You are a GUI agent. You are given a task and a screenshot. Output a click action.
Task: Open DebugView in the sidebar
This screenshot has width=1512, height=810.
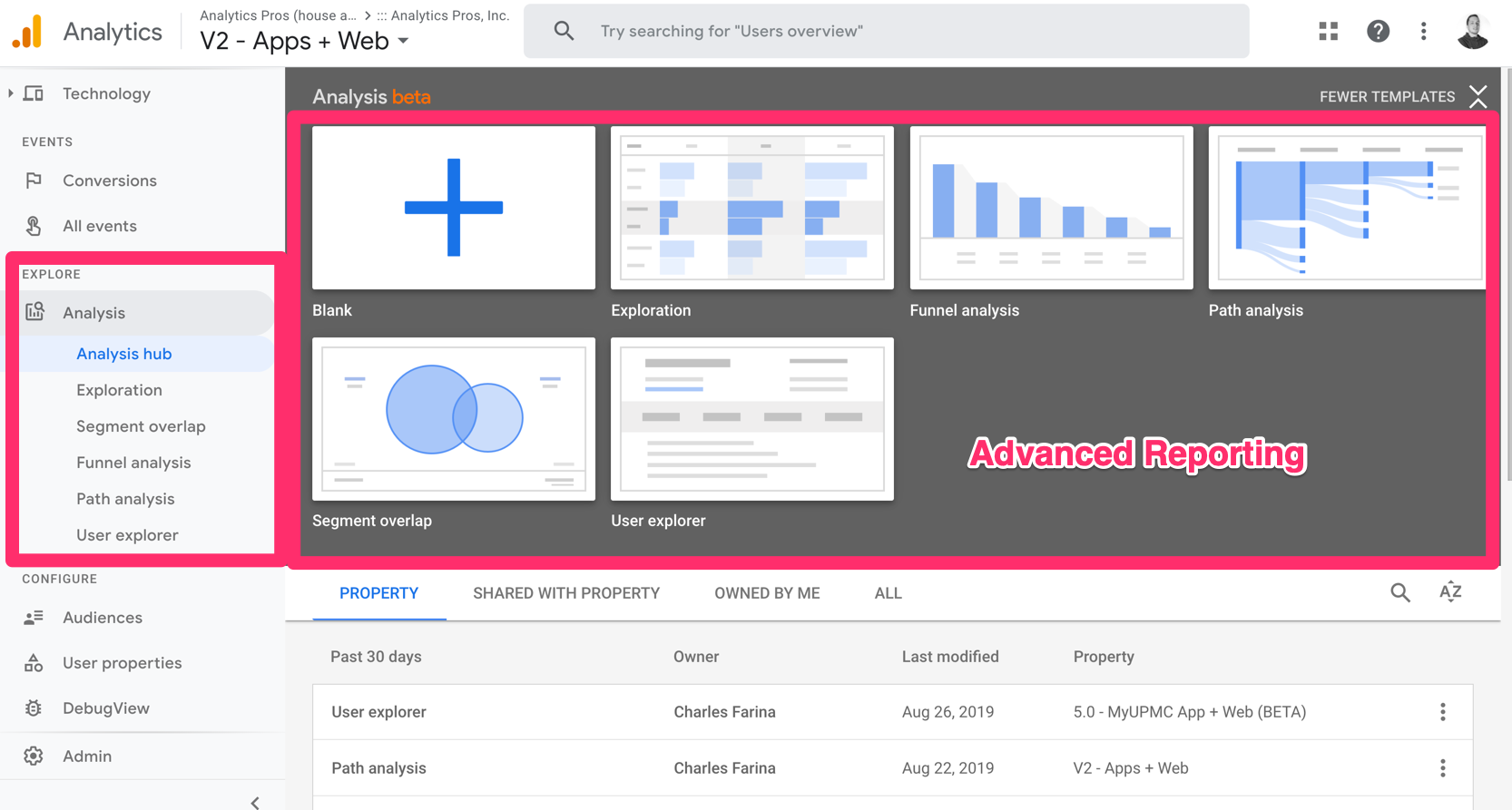[106, 708]
